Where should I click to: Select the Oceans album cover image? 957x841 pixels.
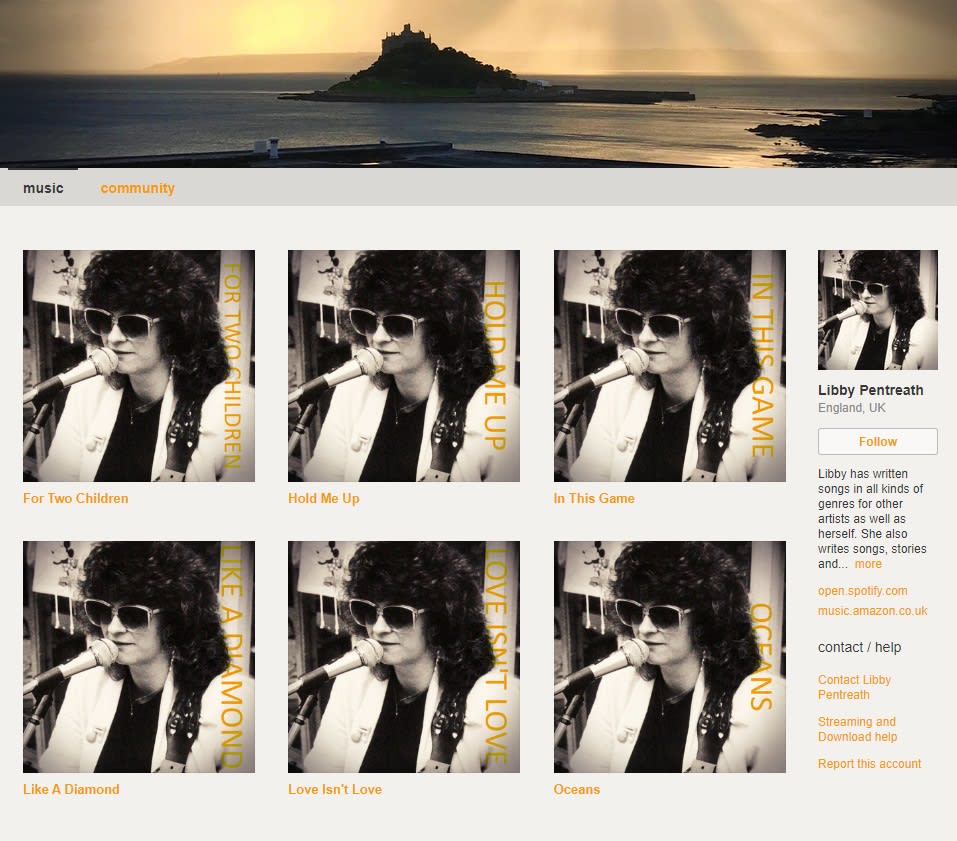pyautogui.click(x=669, y=657)
